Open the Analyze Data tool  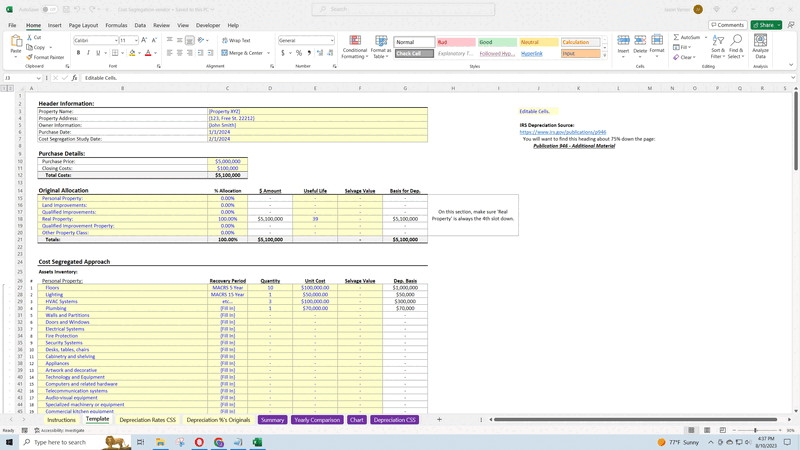(760, 46)
